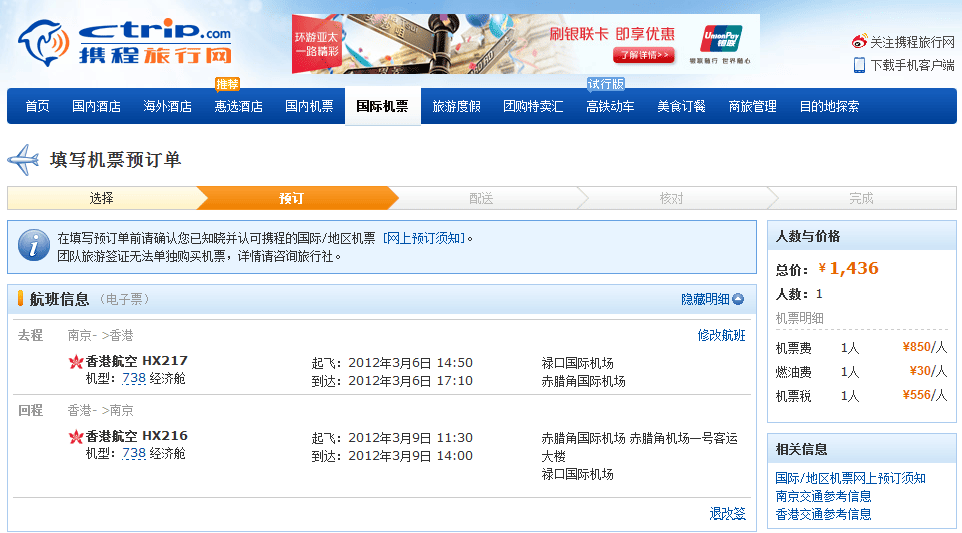Select 高铁动车 navigation item
The image size is (962, 533).
tap(609, 106)
